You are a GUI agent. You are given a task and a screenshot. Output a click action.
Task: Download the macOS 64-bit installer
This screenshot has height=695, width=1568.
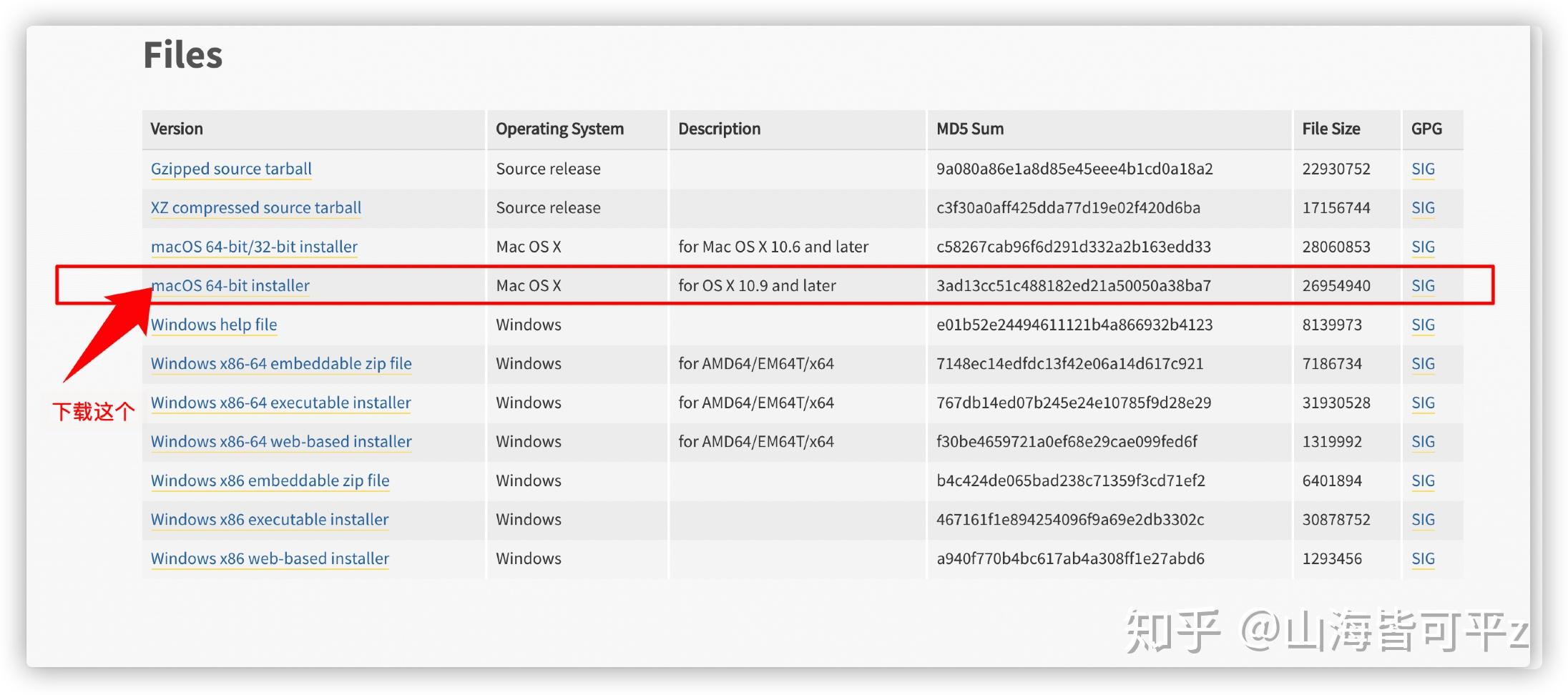(230, 285)
